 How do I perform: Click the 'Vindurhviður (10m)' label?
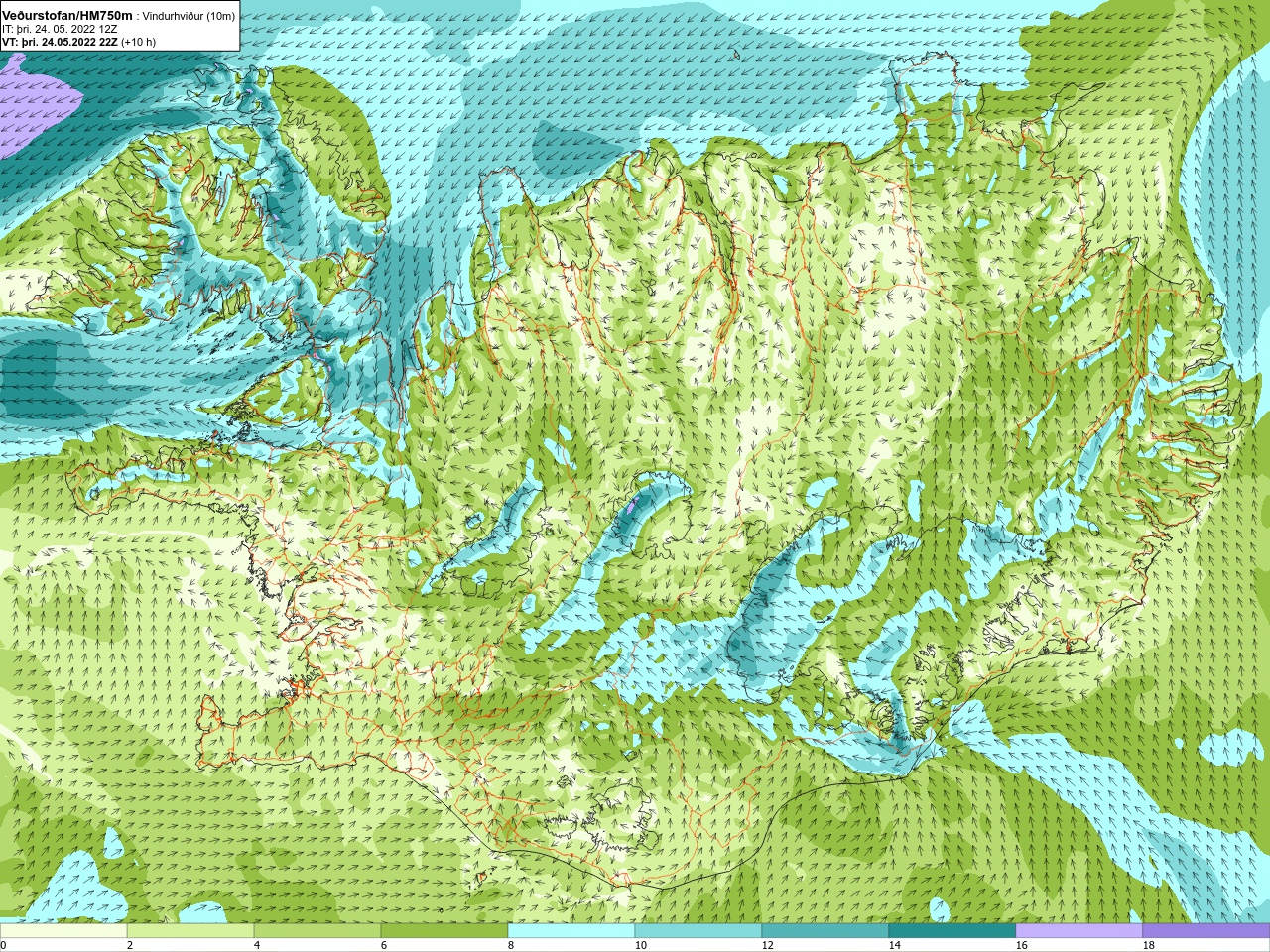coord(190,16)
